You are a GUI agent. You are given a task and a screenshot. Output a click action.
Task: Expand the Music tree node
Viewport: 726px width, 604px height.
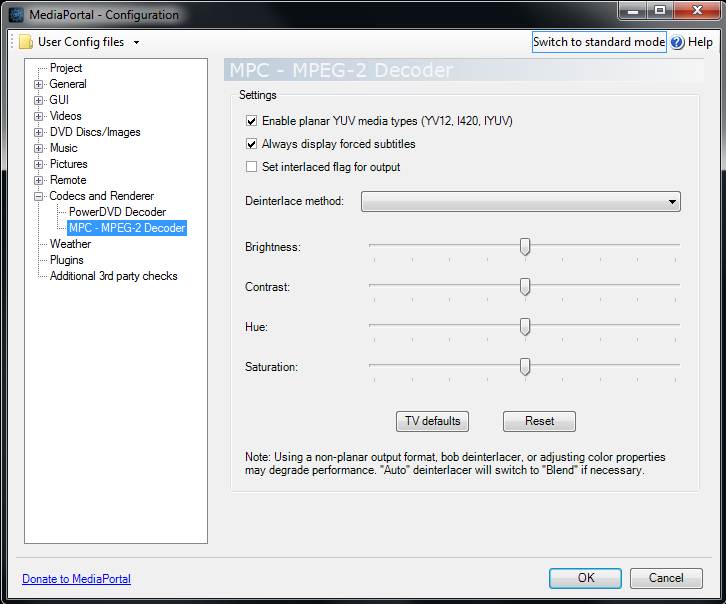click(38, 149)
